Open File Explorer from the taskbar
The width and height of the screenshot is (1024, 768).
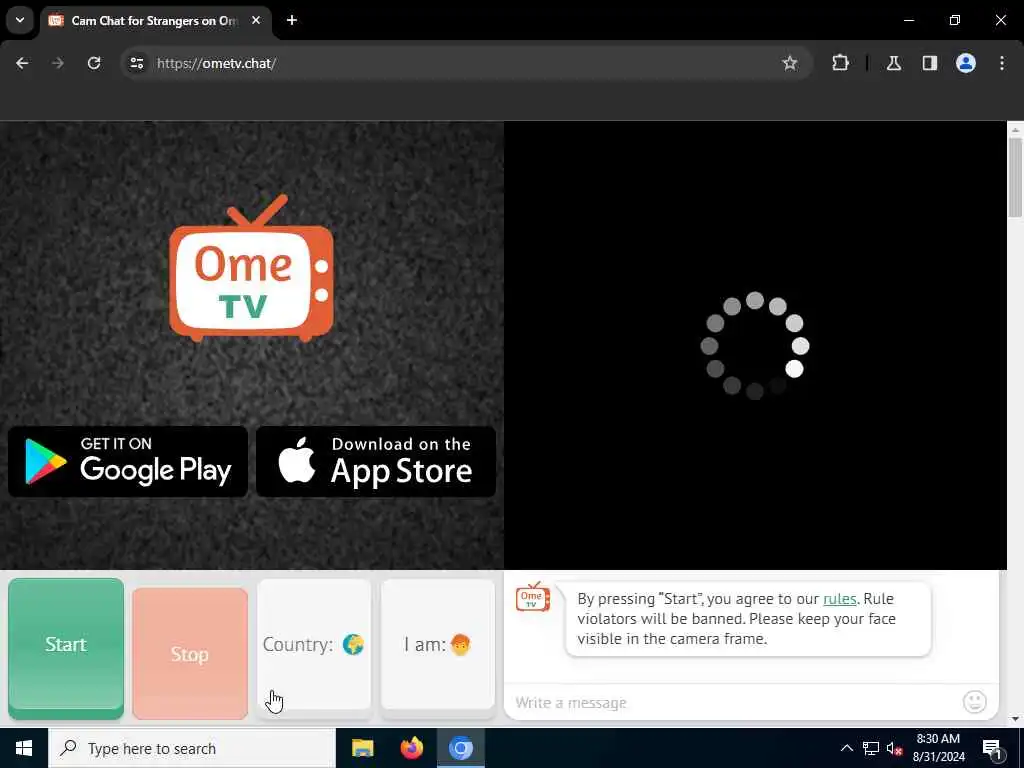click(x=362, y=748)
